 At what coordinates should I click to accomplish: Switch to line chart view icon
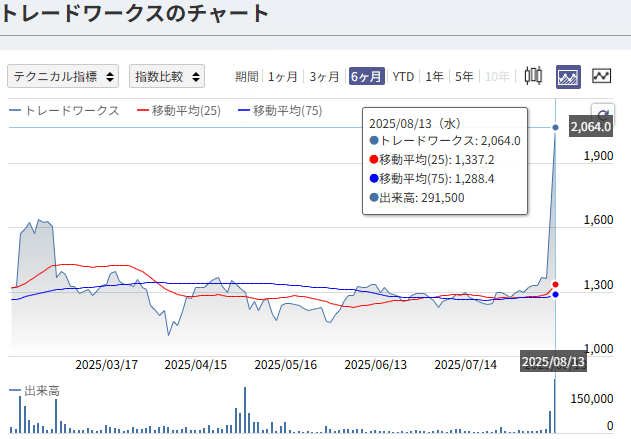tap(602, 76)
